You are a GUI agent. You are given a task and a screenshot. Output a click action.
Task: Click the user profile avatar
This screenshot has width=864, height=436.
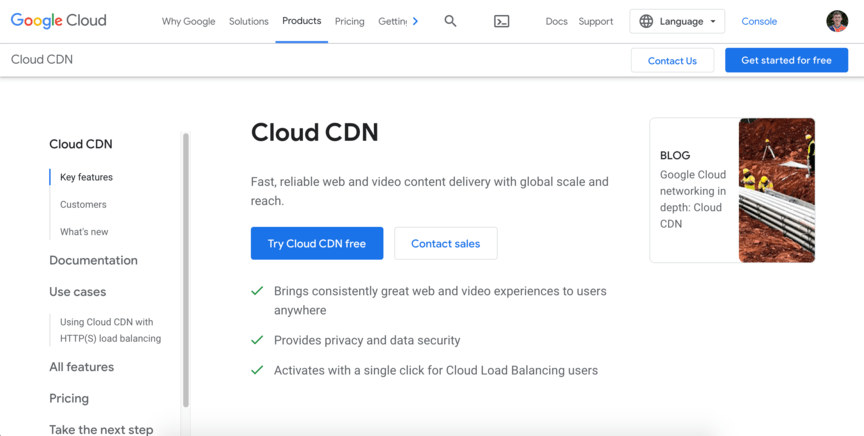click(837, 21)
